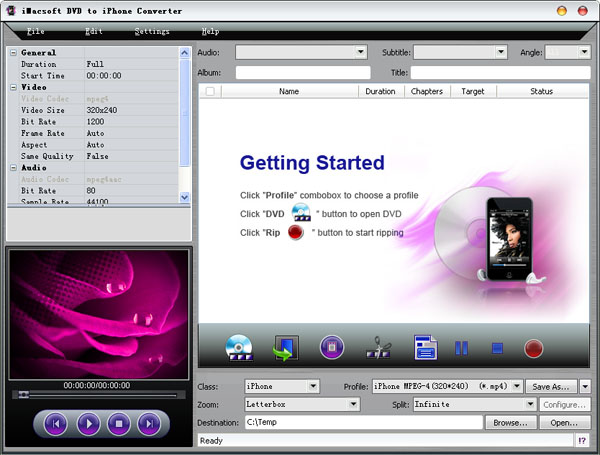Screen dimensions: 600x455
Task: Open the Subtitle dropdown
Action: tap(501, 52)
